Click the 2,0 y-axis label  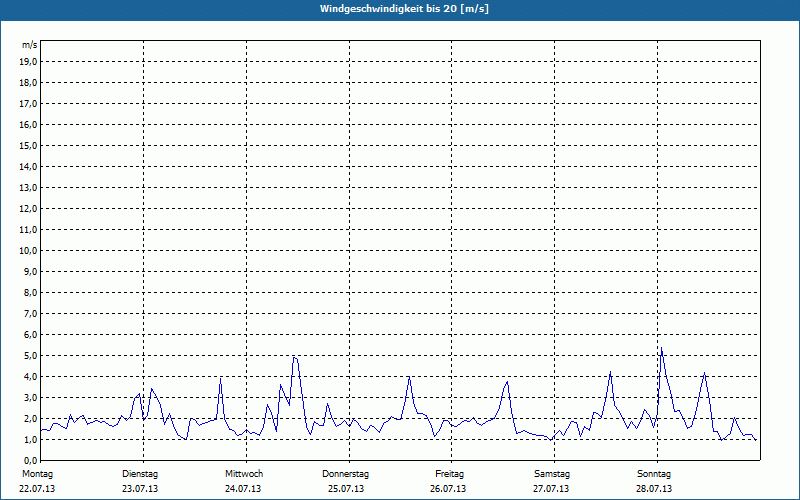(x=29, y=418)
